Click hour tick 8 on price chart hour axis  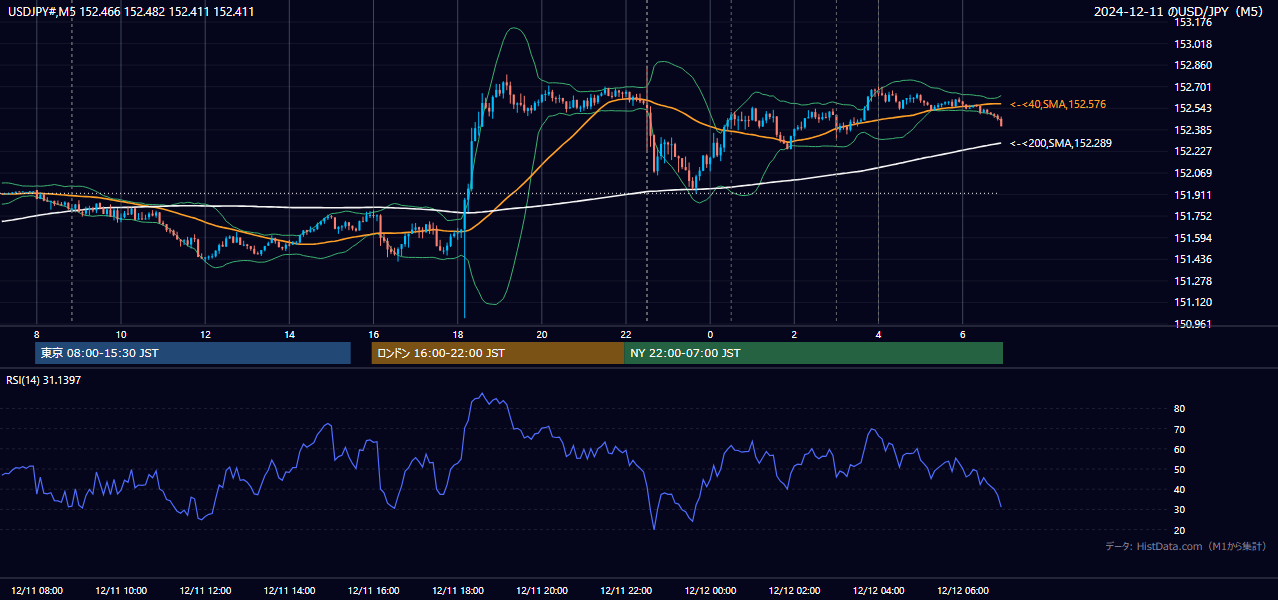pos(37,334)
